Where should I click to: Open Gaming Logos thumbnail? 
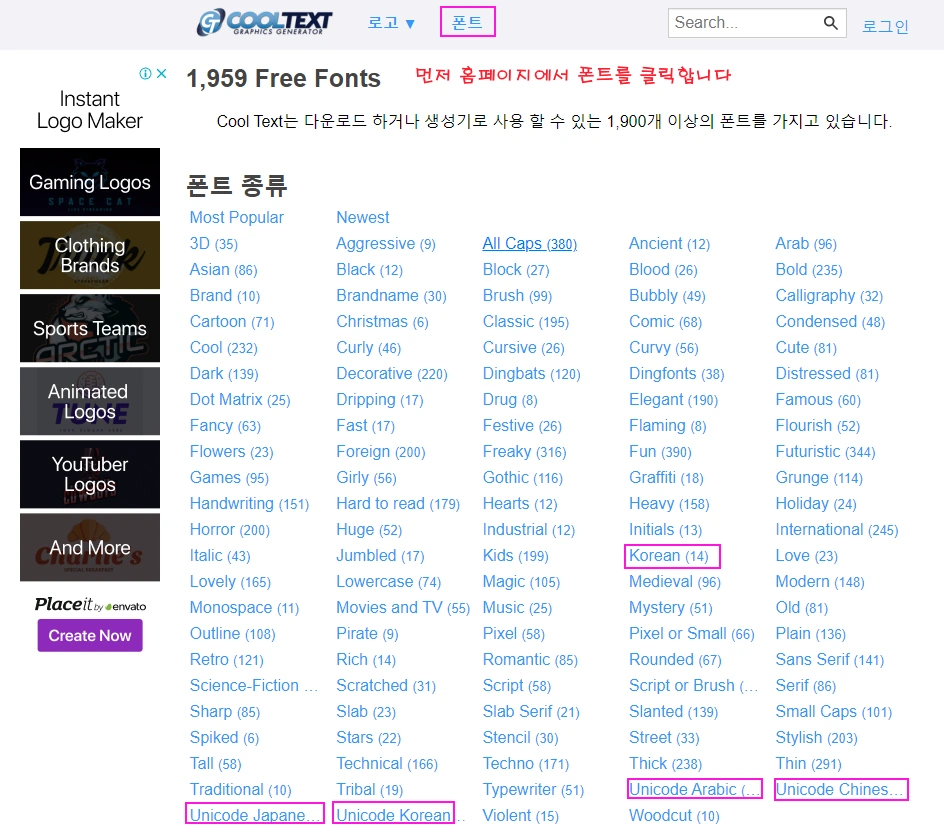pos(90,182)
